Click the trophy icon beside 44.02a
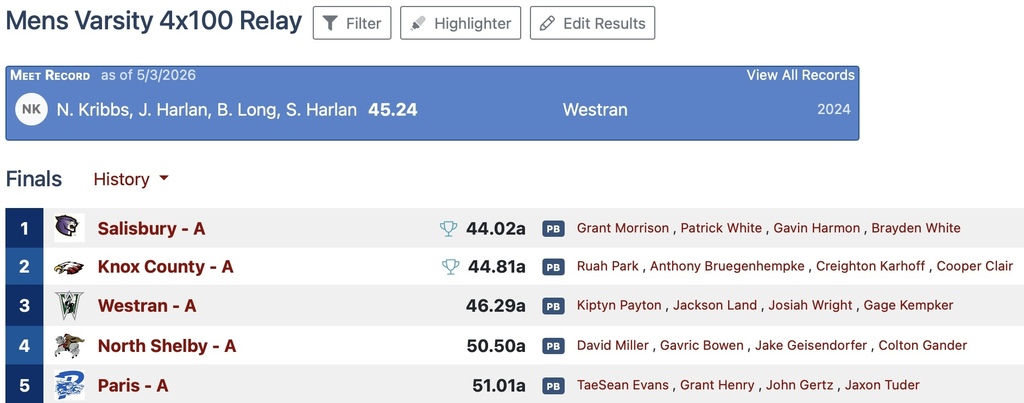This screenshot has width=1024, height=403. (449, 228)
